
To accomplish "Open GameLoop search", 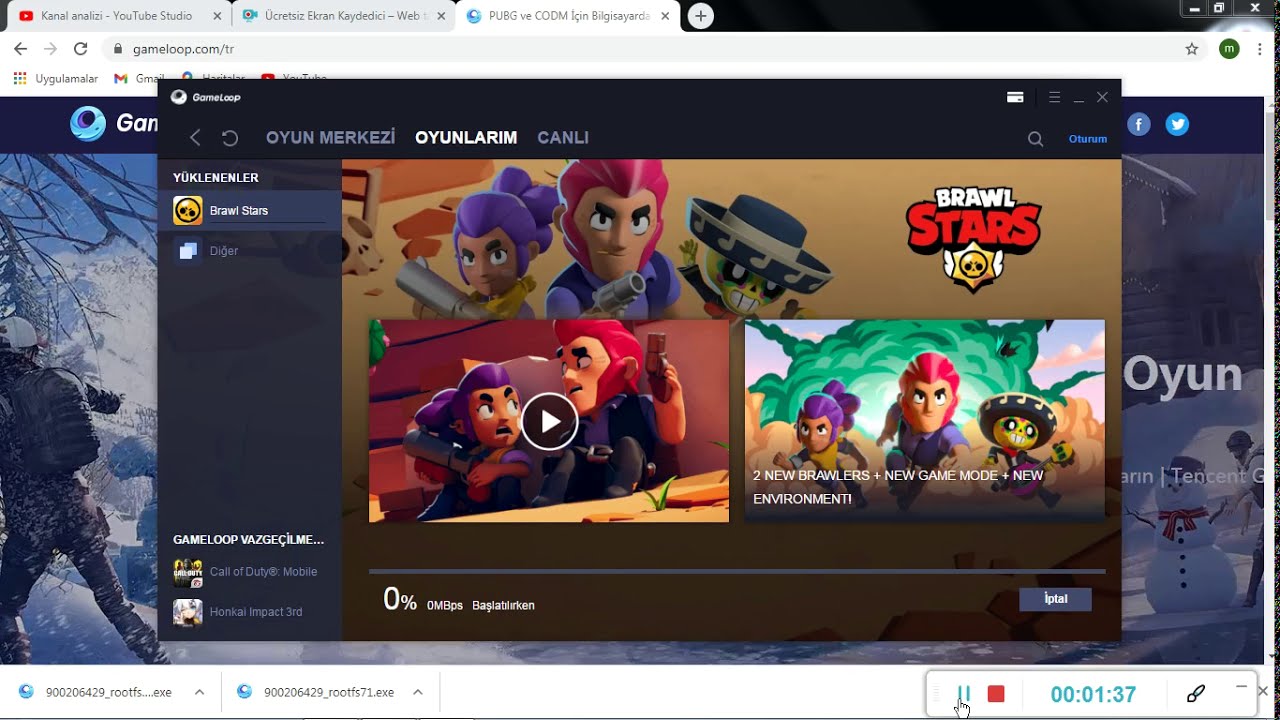I will point(1035,139).
